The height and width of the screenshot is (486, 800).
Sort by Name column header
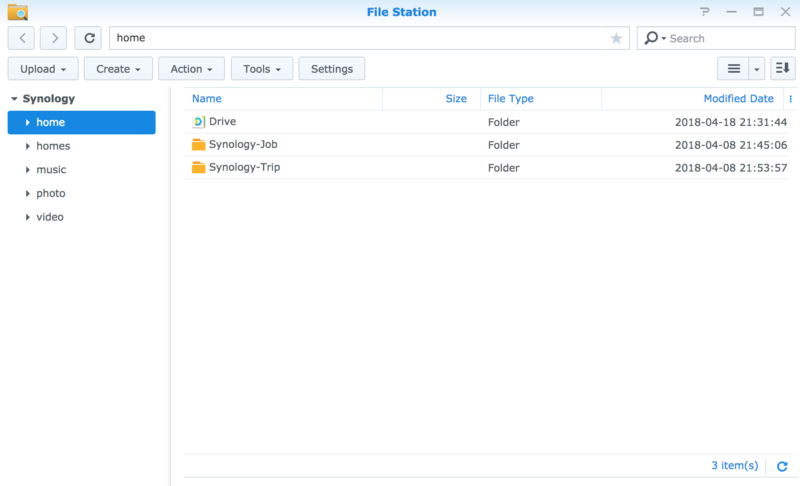click(207, 98)
